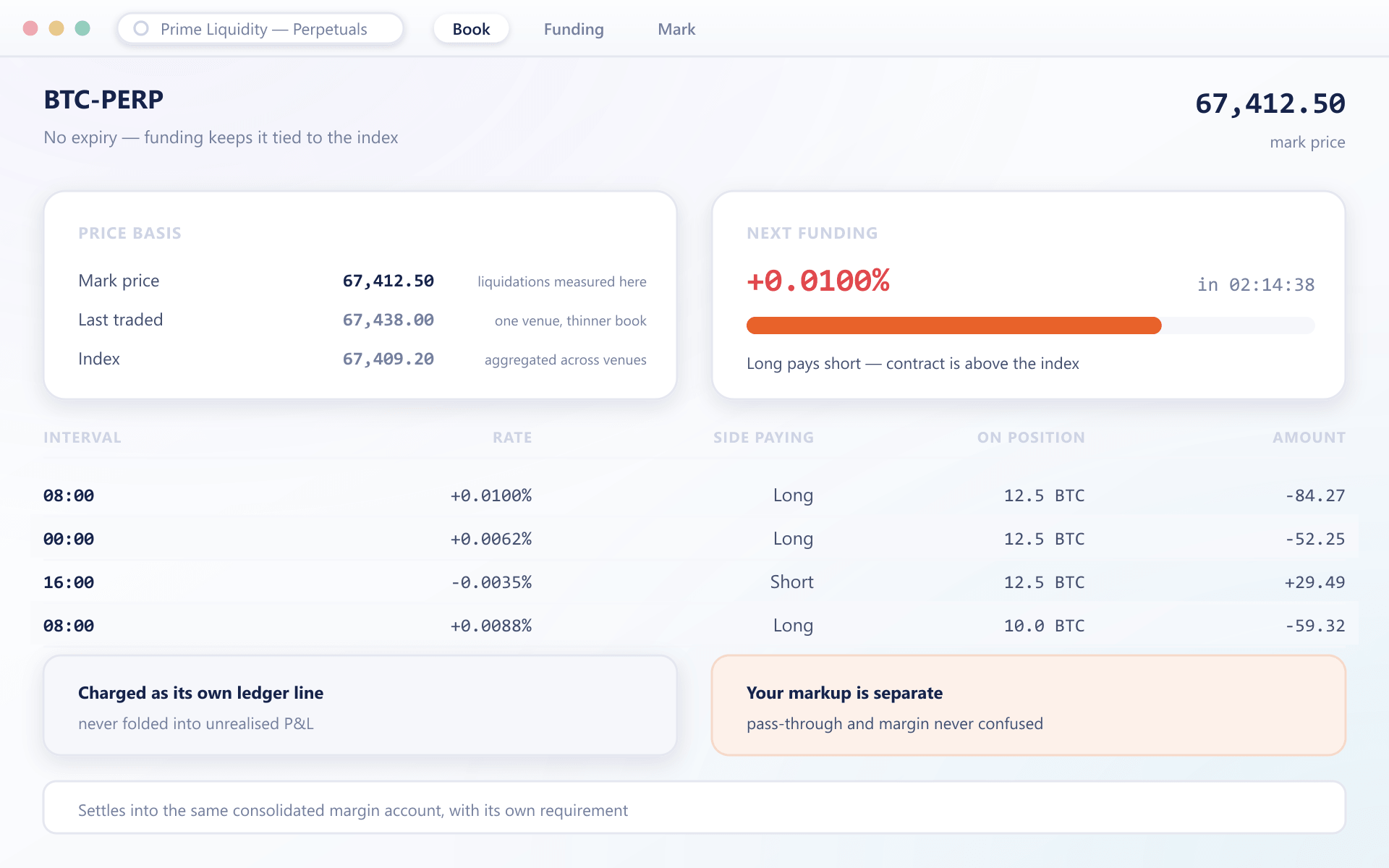Click the rate -0.0035%

pos(490,582)
